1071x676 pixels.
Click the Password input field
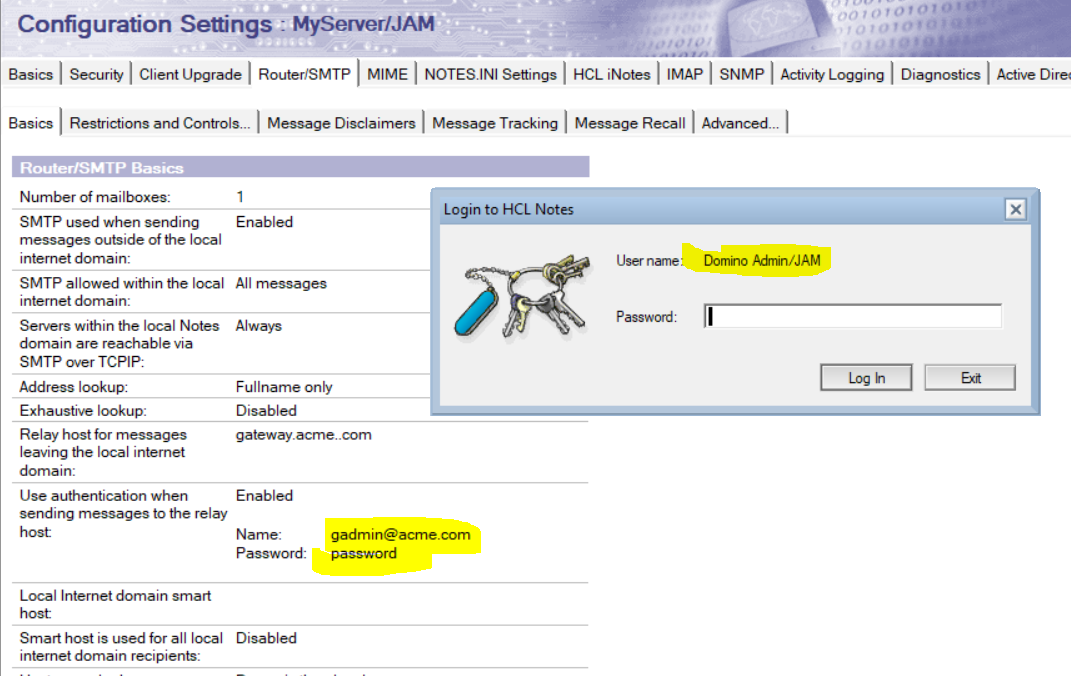click(852, 317)
